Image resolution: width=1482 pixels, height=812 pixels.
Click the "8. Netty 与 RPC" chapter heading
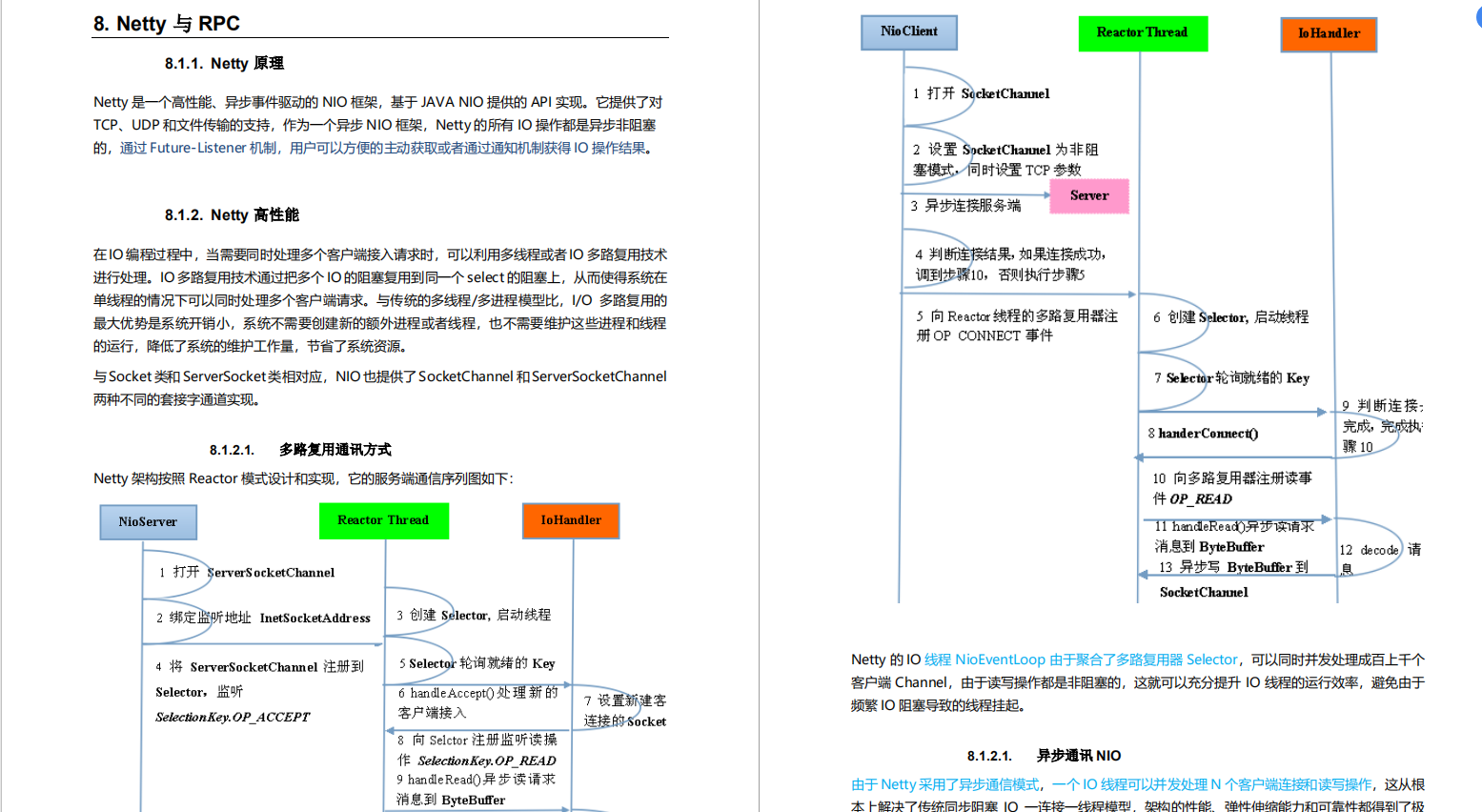(x=167, y=24)
